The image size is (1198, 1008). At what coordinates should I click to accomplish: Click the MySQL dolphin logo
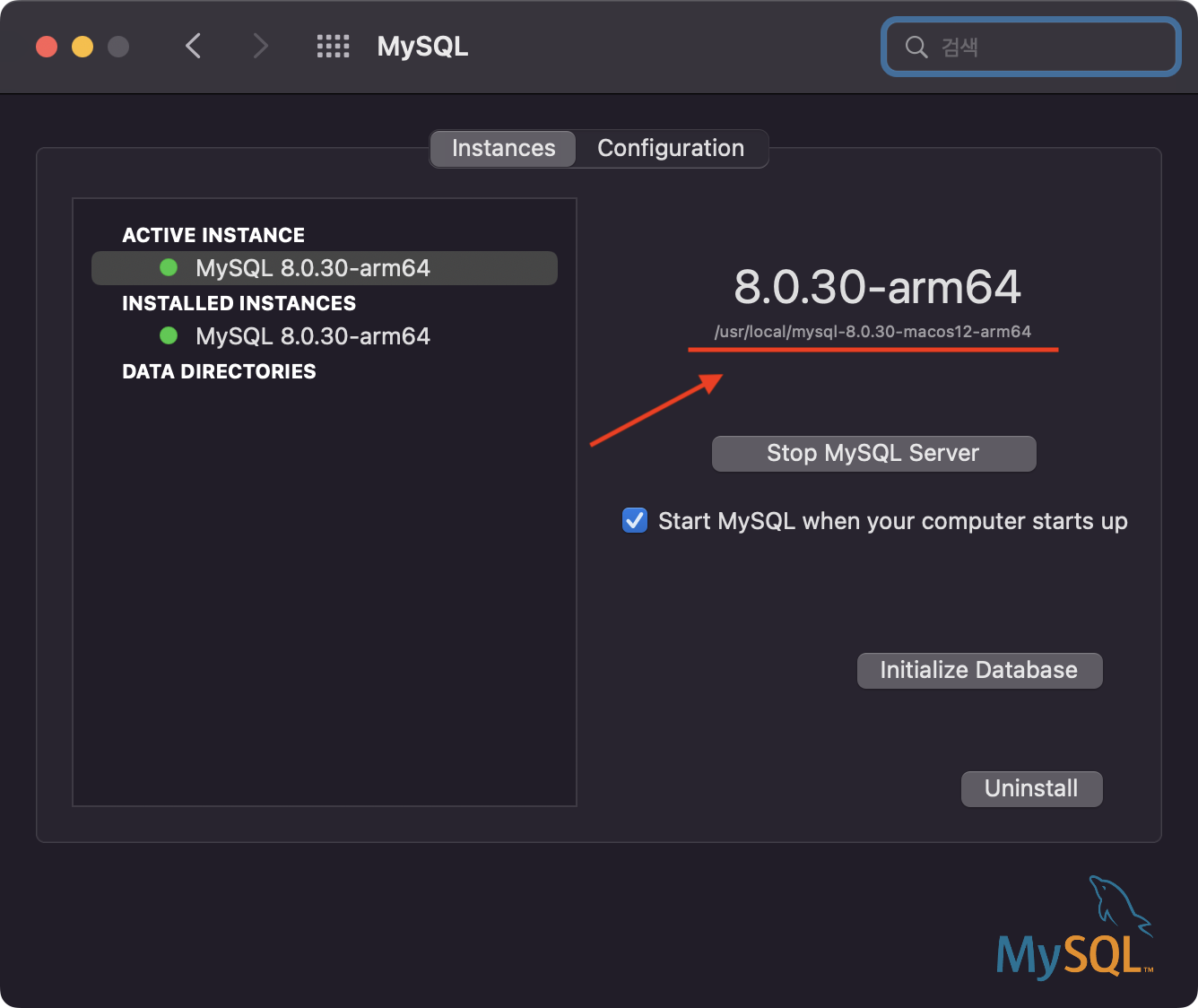[1075, 926]
